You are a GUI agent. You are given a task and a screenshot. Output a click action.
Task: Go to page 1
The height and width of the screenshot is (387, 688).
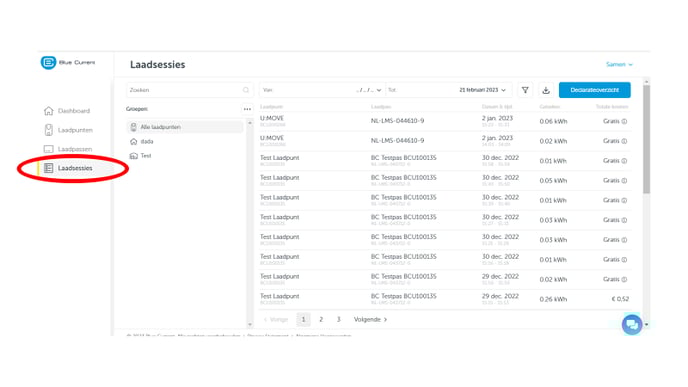pos(303,319)
